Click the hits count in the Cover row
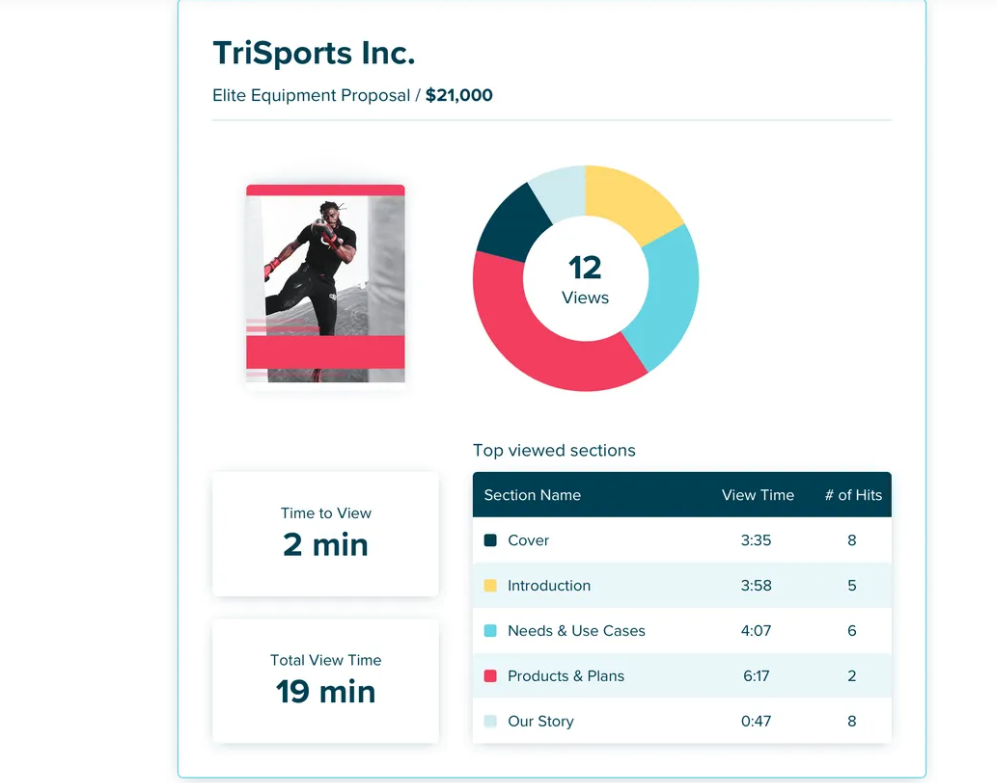This screenshot has width=997, height=783. pos(852,540)
